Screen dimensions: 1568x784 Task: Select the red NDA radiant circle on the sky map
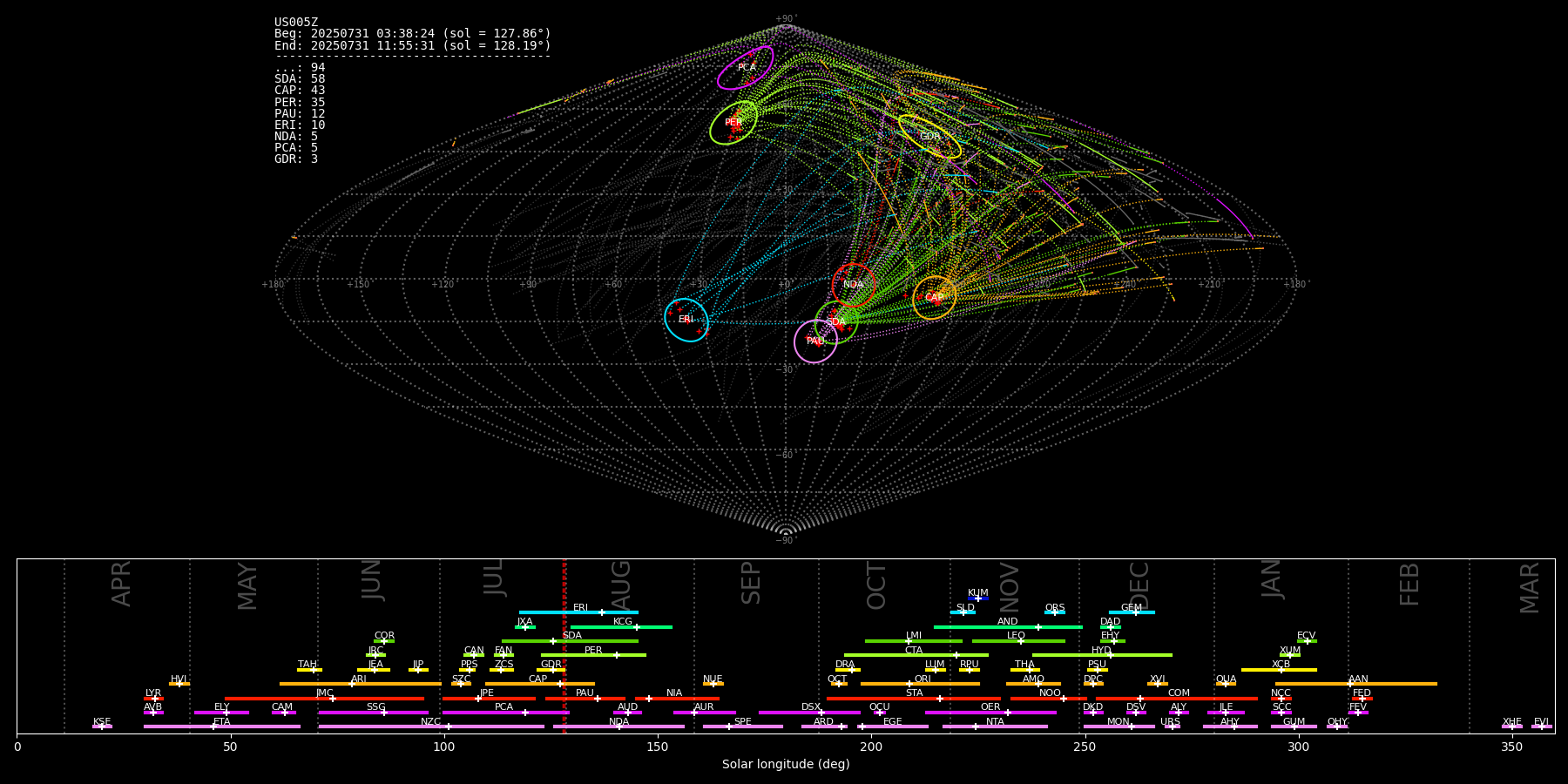[854, 285]
